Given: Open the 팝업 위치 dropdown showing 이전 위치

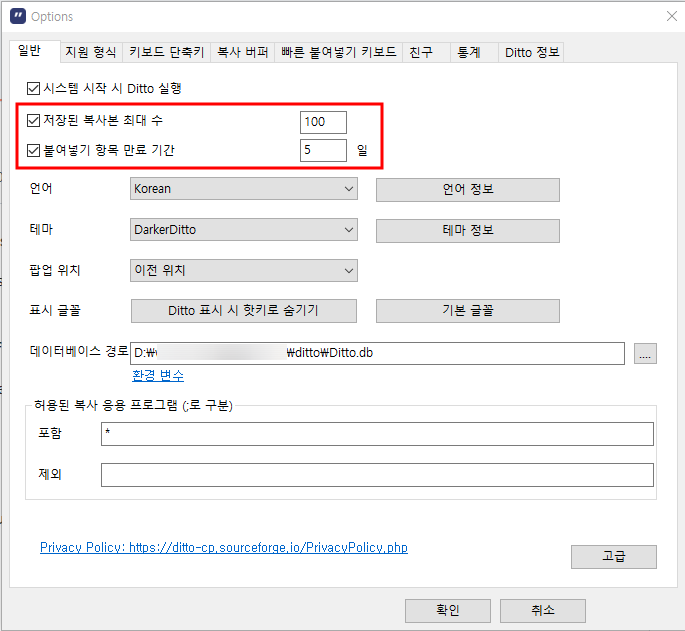Looking at the screenshot, I should pyautogui.click(x=244, y=270).
